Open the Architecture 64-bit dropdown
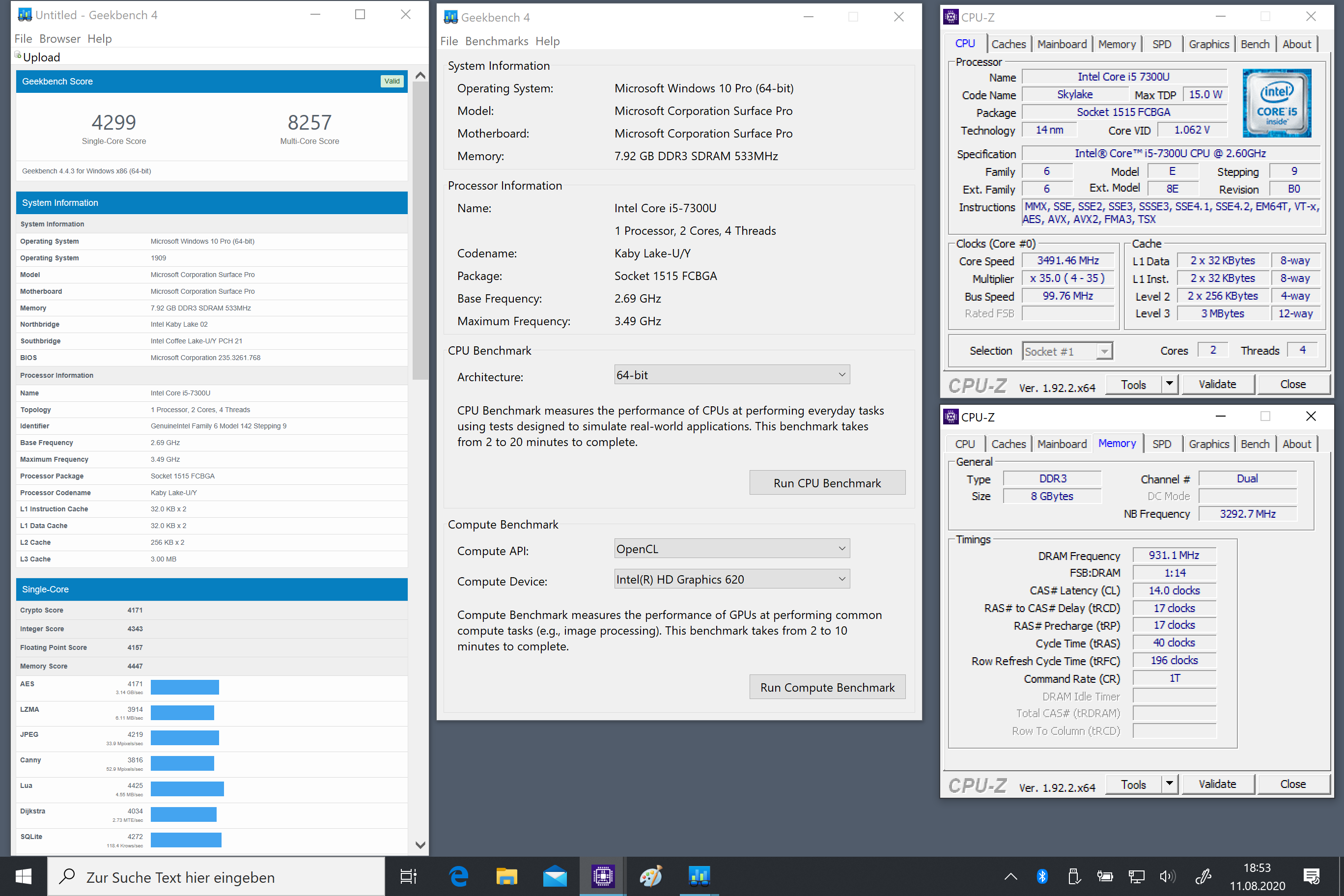Viewport: 1344px width, 896px height. click(731, 375)
